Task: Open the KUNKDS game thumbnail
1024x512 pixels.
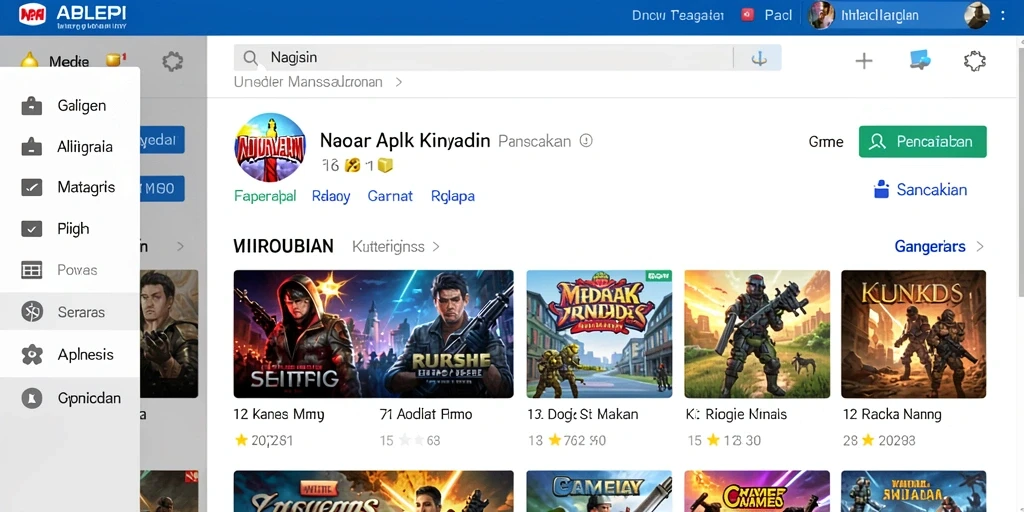Action: 914,334
